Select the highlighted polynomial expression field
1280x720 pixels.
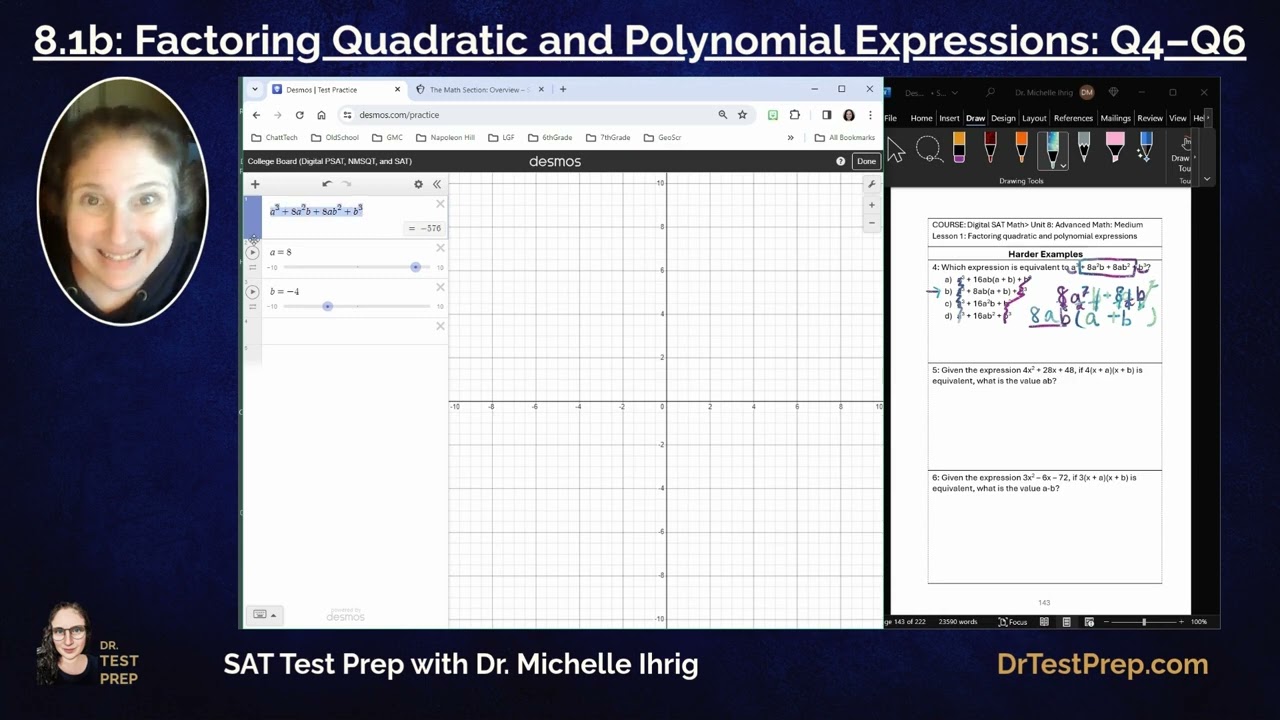316,211
